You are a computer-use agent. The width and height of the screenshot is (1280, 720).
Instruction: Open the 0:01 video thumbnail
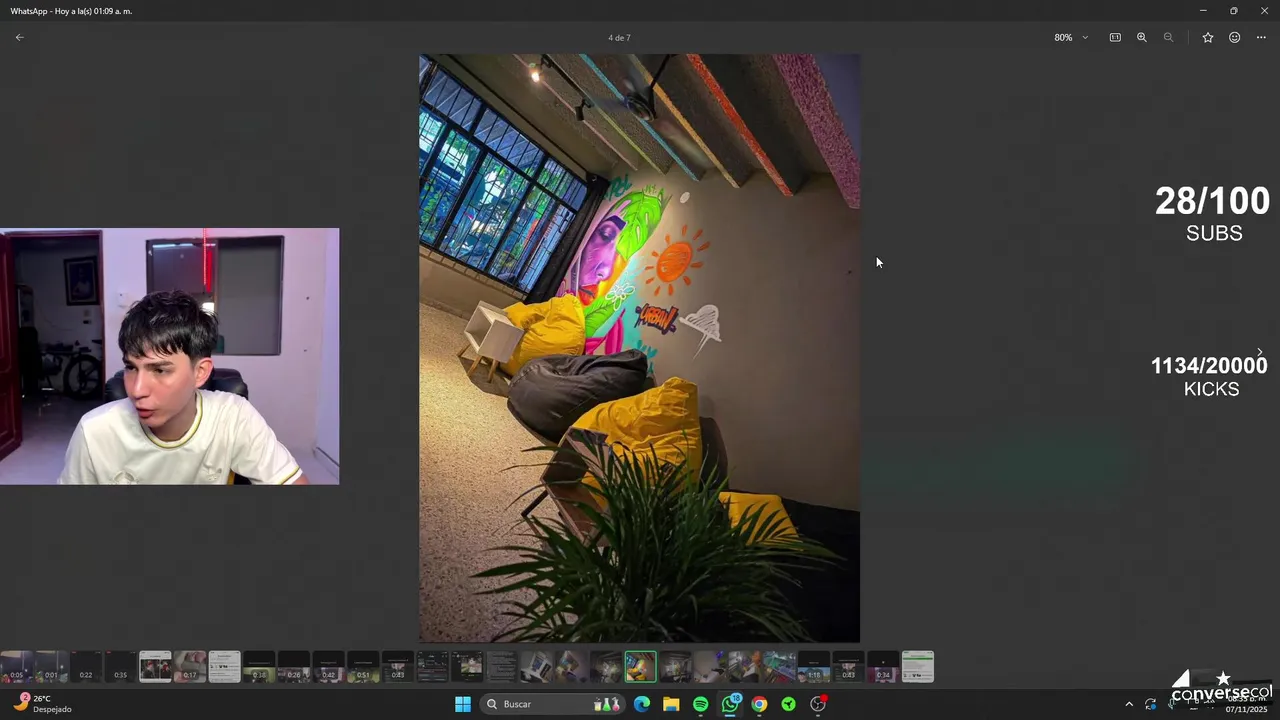[x=52, y=667]
